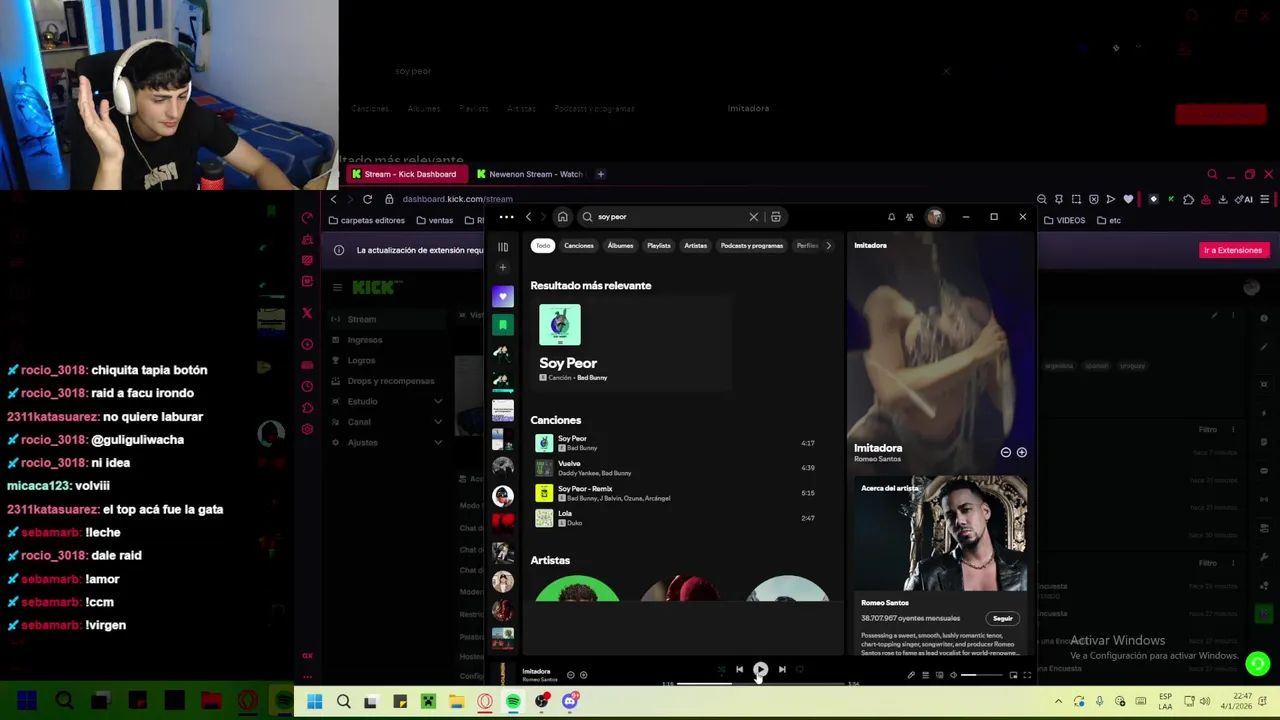Image resolution: width=1280 pixels, height=720 pixels.
Task: Create a new playlist with the plus icon
Action: [x=503, y=267]
